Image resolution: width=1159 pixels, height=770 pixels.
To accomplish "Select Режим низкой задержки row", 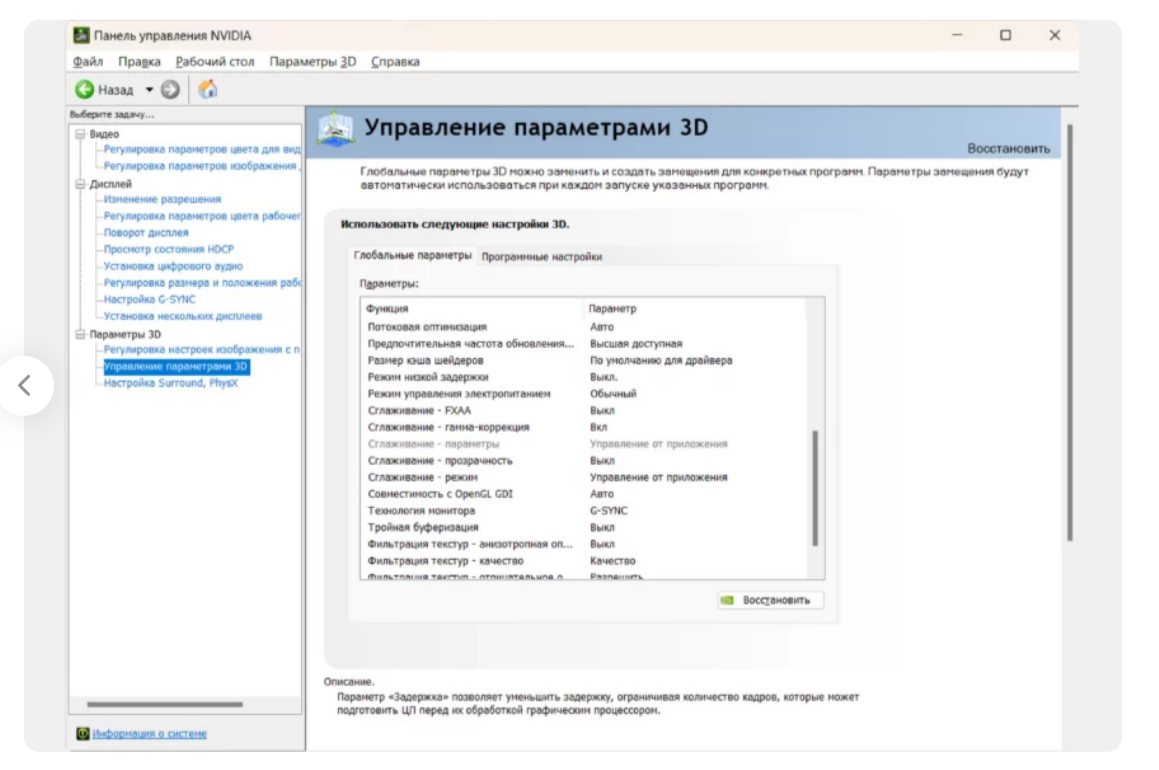I will click(x=585, y=377).
